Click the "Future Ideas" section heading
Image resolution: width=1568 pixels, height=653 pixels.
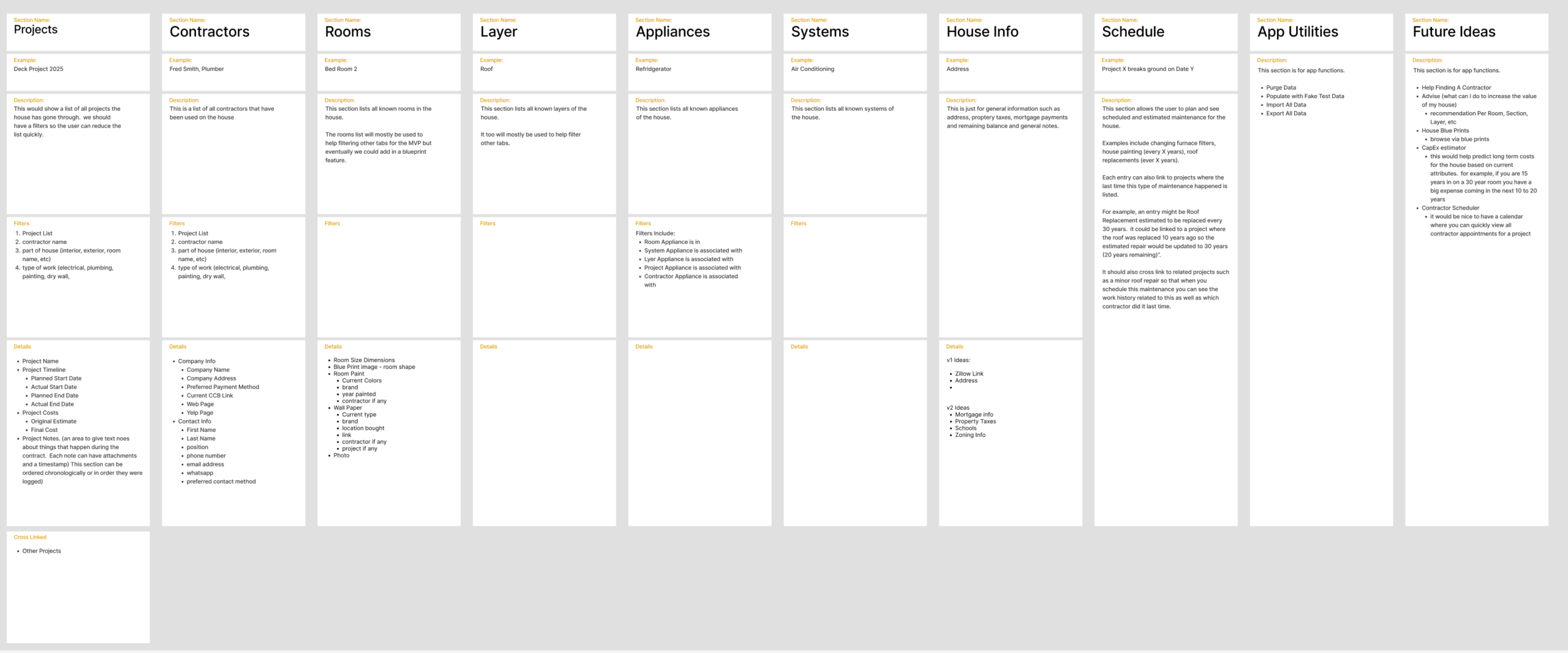point(1453,32)
